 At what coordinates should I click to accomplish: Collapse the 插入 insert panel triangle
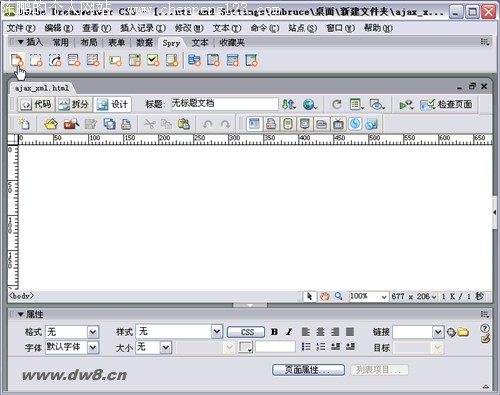click(x=21, y=42)
